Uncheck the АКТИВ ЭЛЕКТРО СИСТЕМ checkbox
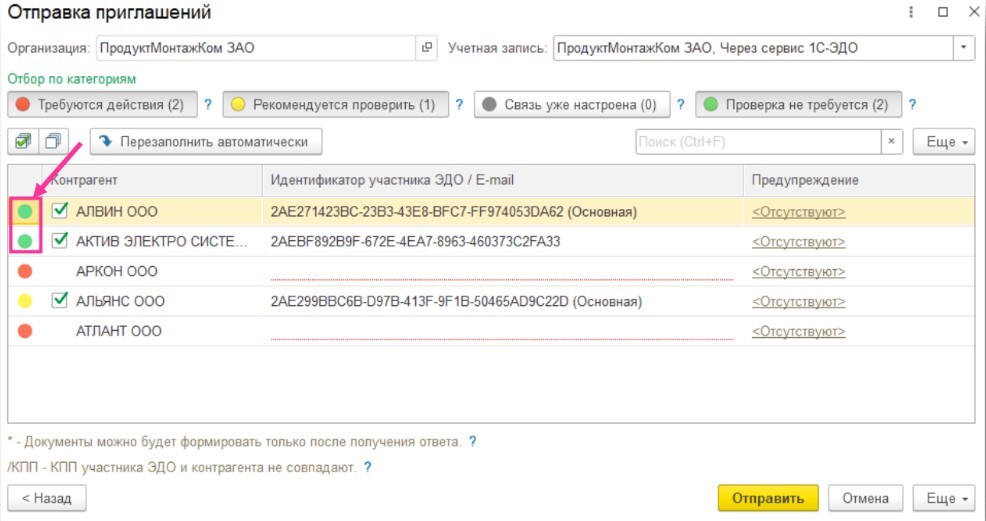The image size is (986, 521). coord(60,241)
